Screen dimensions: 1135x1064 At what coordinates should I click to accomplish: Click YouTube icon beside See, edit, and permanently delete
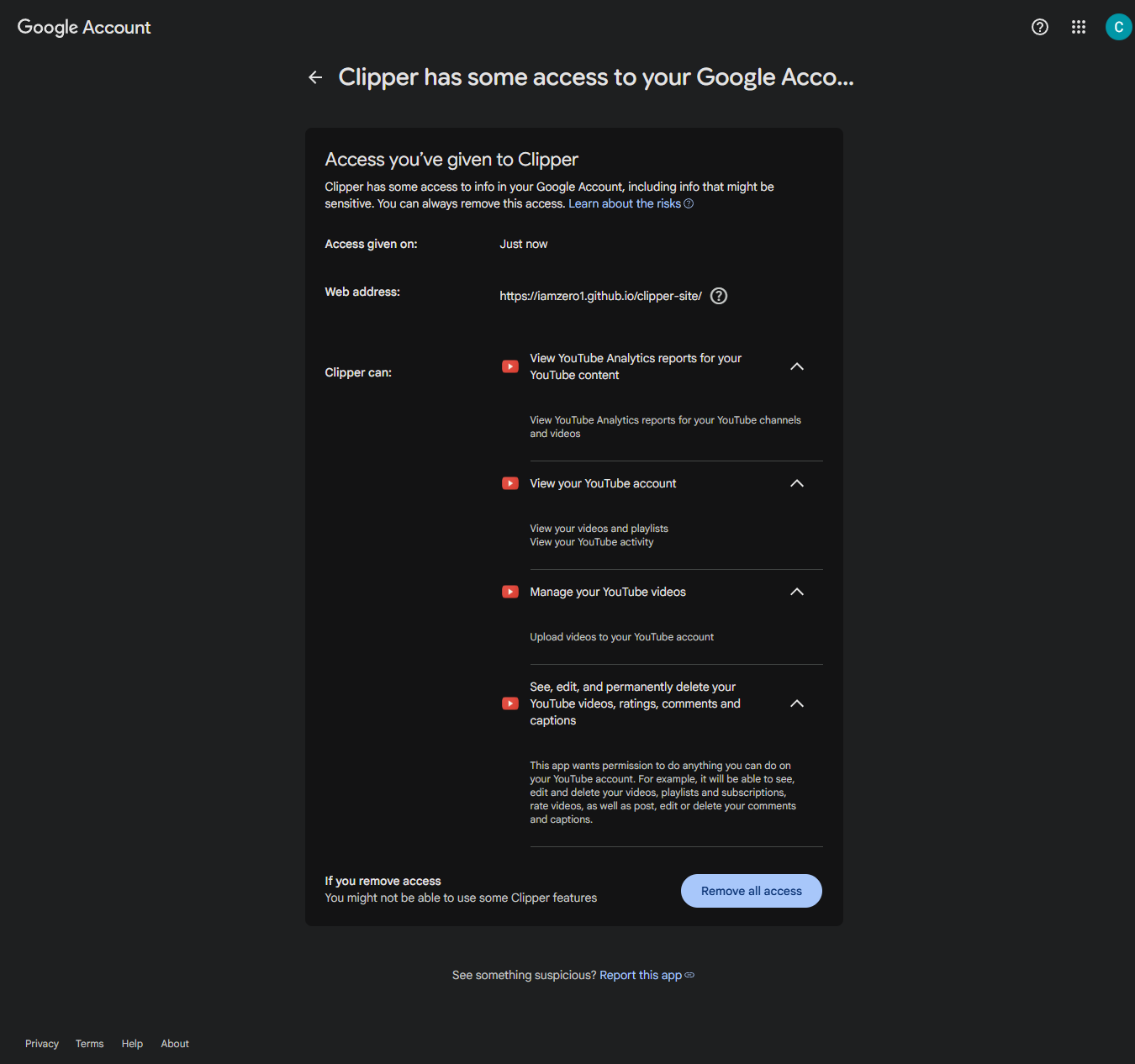[510, 703]
